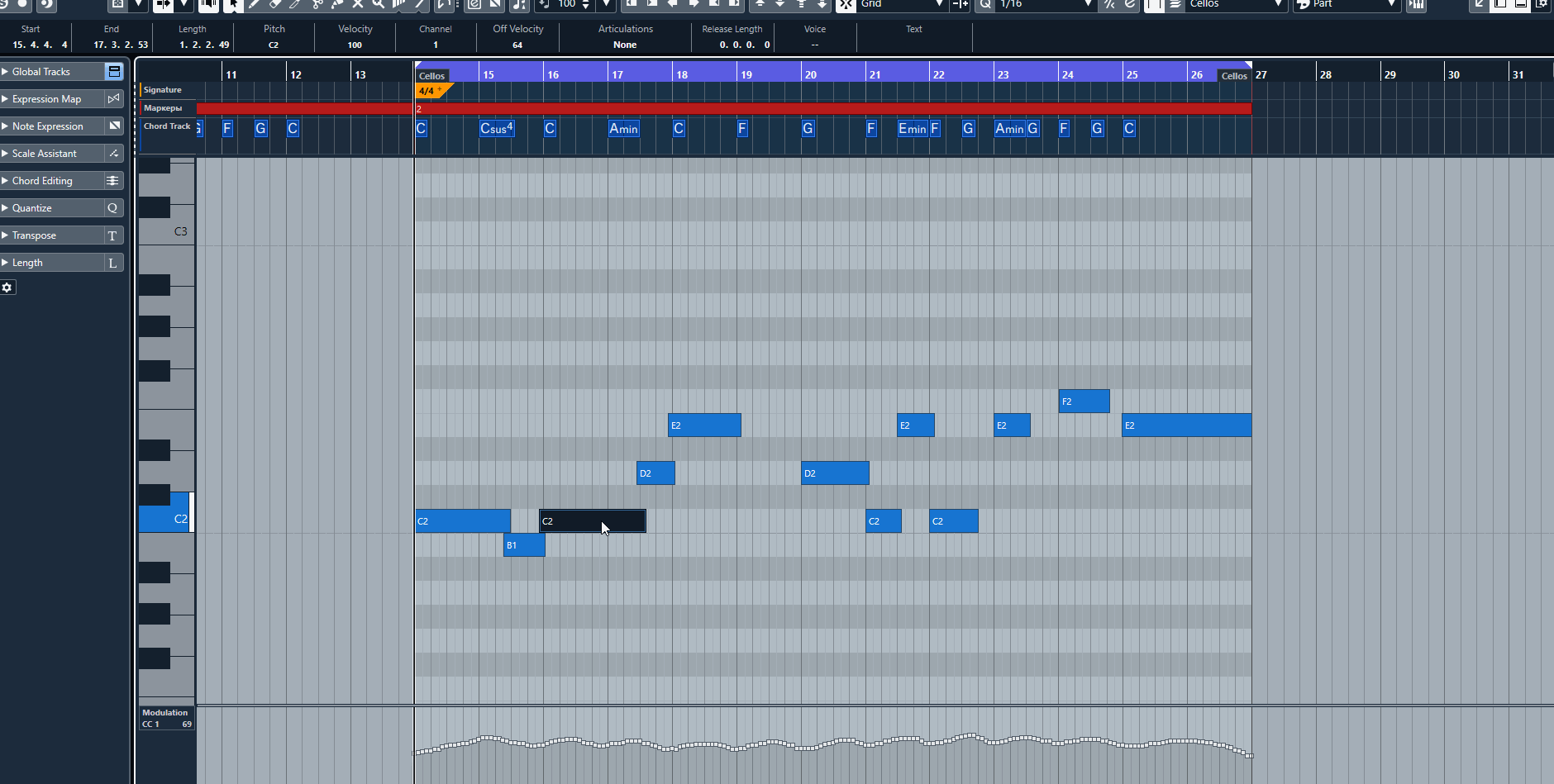This screenshot has width=1554, height=784.
Task: Click the Note Expression section icon
Action: [x=114, y=126]
